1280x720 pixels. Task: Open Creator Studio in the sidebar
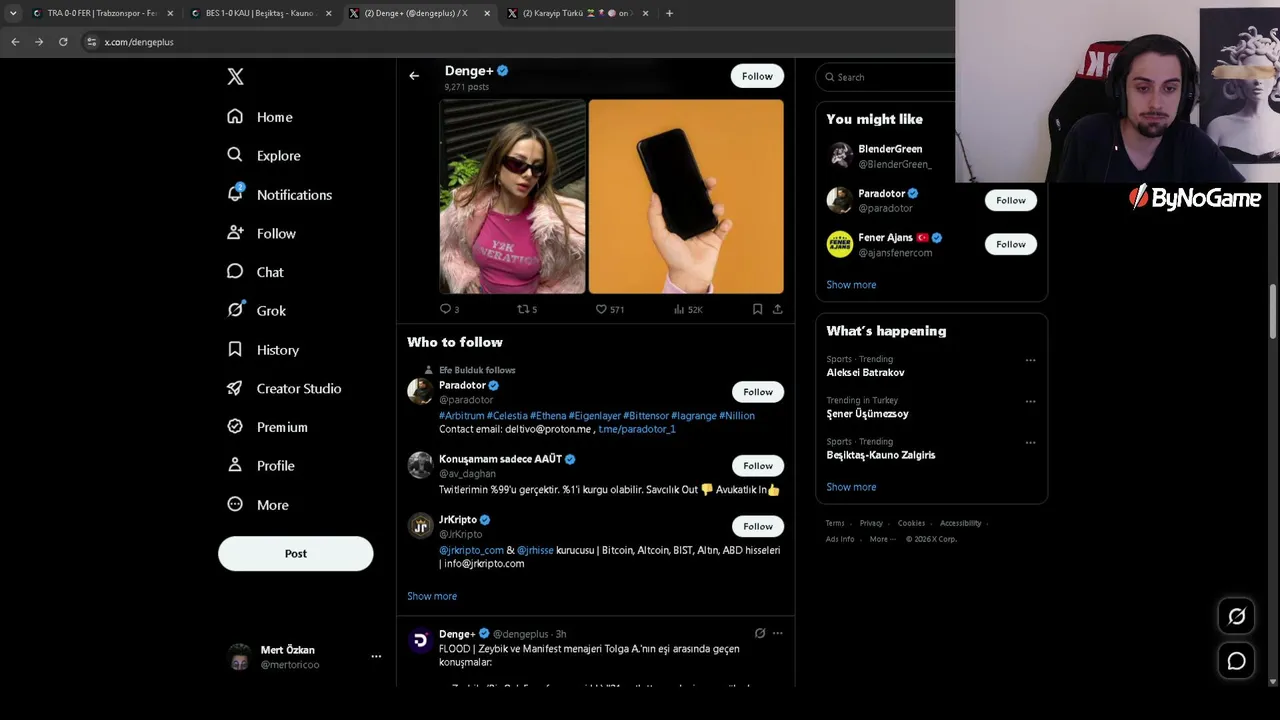click(284, 388)
